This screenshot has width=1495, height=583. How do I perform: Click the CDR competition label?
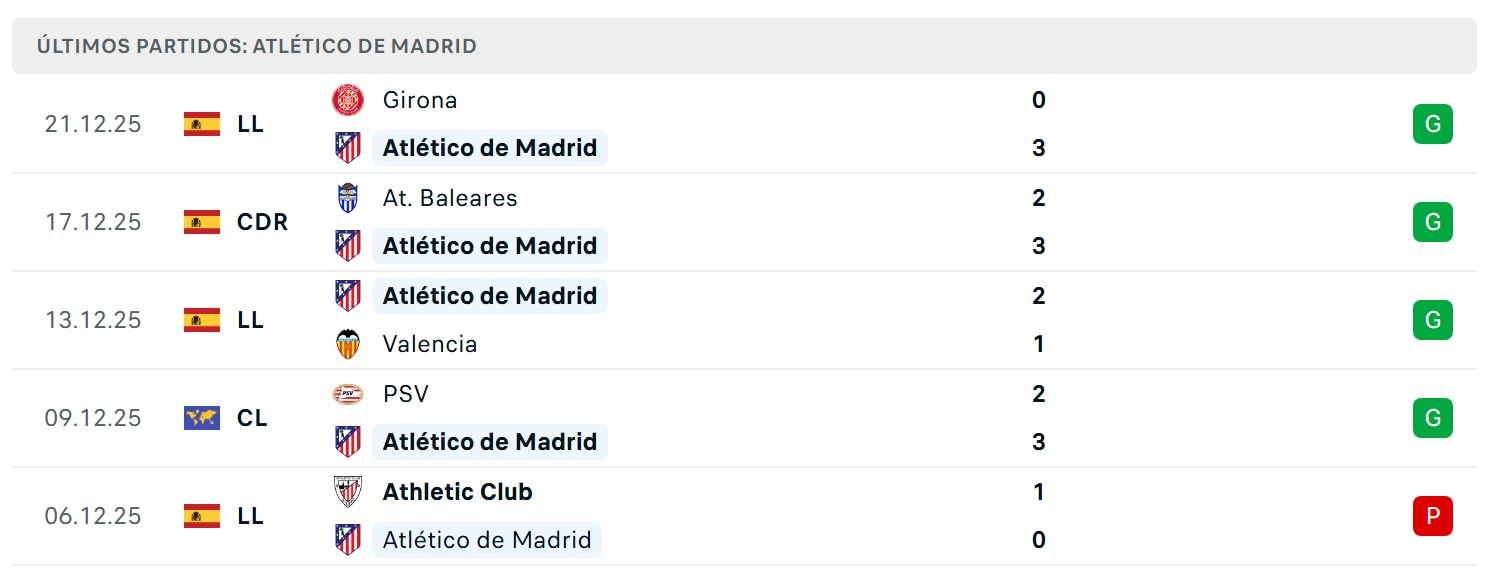coord(263,222)
